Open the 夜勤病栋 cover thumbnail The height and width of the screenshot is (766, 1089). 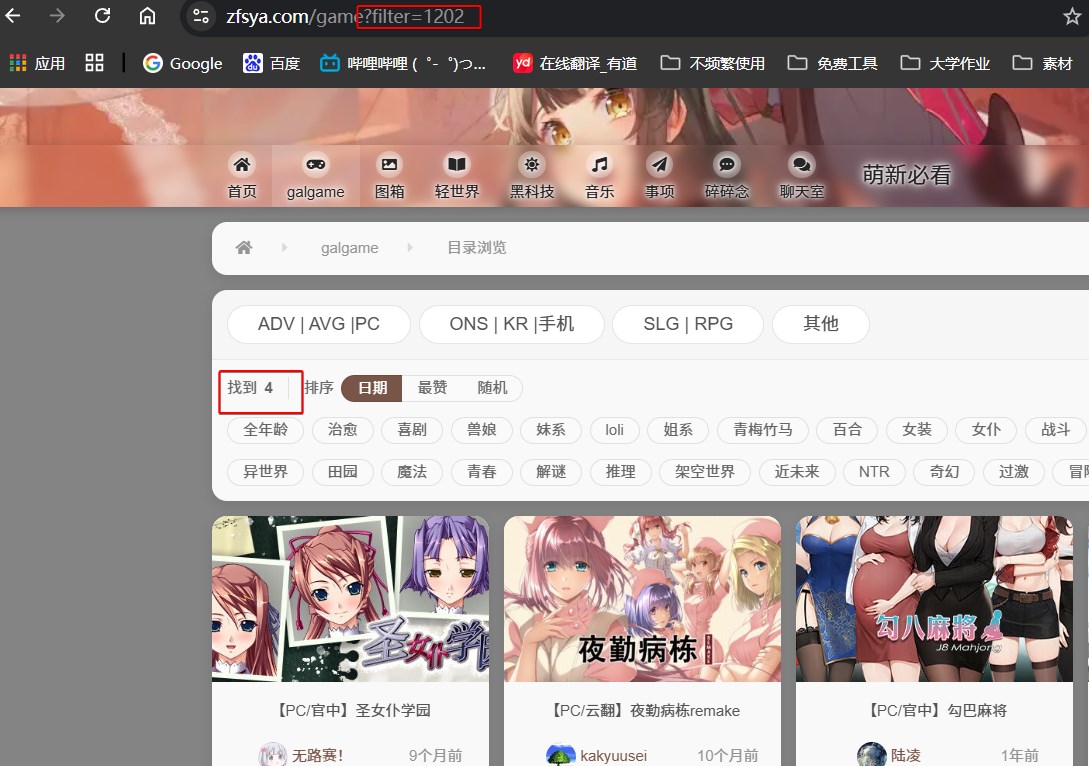(x=642, y=599)
